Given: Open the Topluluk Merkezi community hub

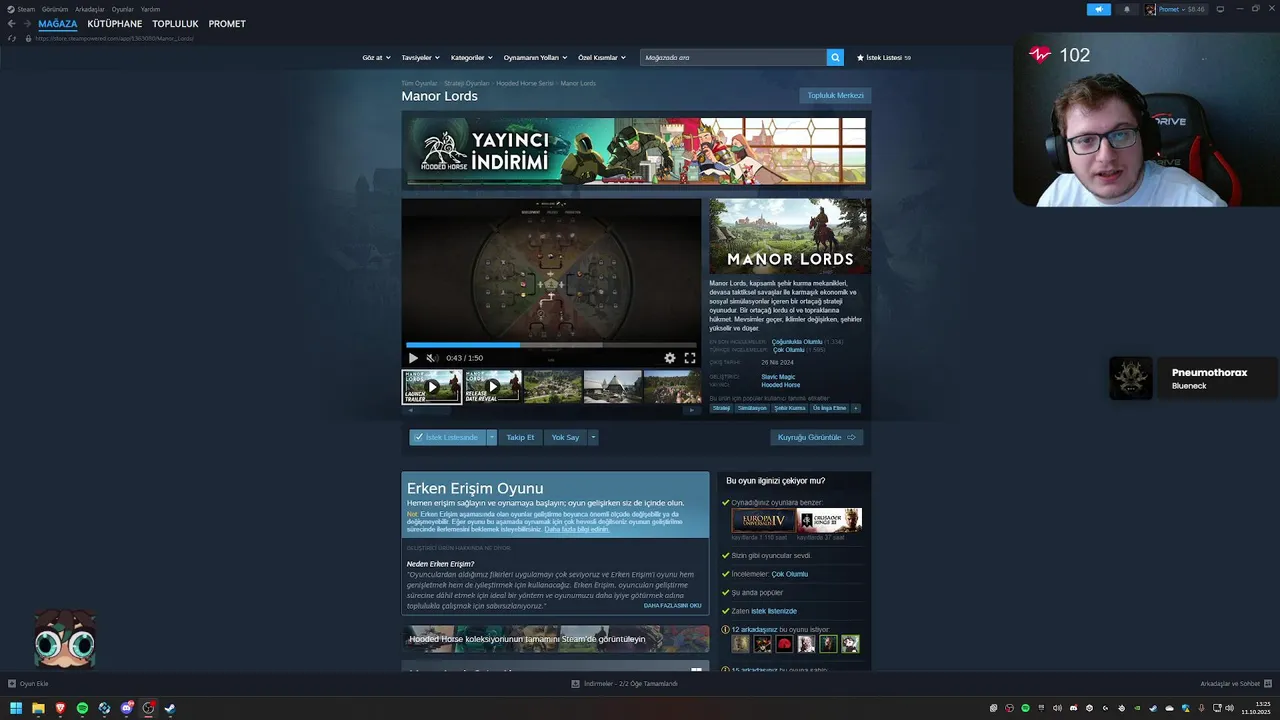Looking at the screenshot, I should click(x=835, y=95).
